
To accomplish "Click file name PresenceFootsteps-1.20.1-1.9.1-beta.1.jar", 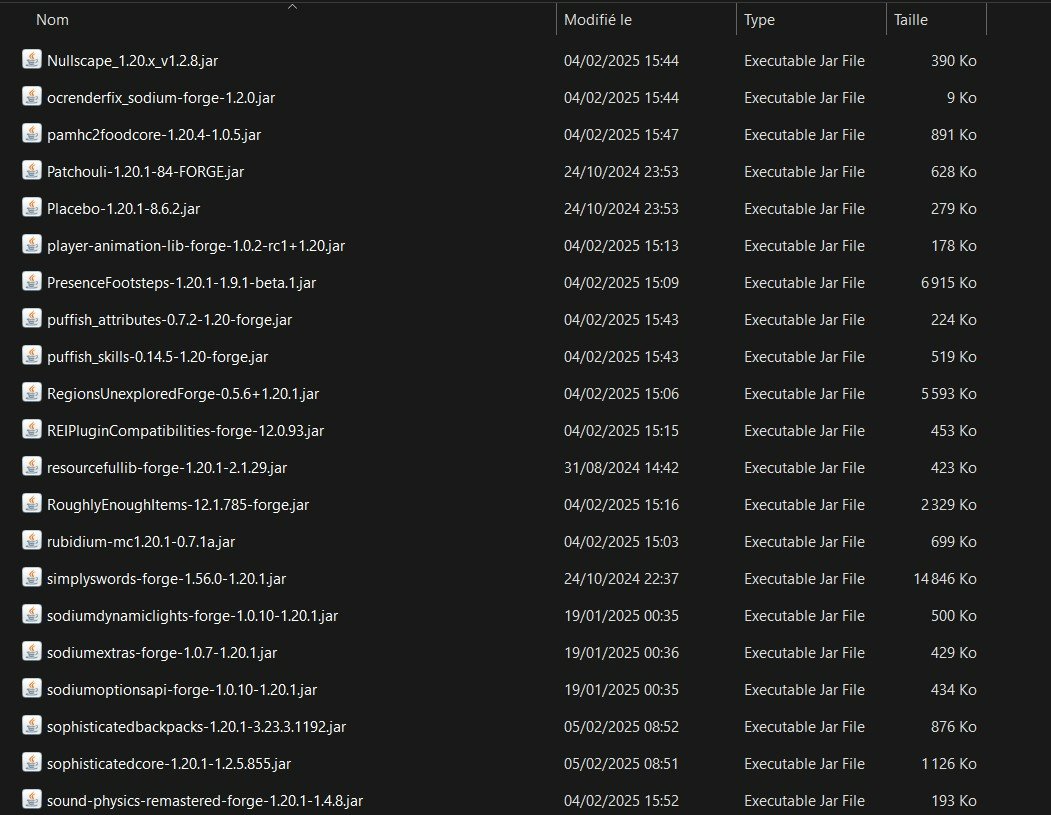I will pyautogui.click(x=181, y=283).
